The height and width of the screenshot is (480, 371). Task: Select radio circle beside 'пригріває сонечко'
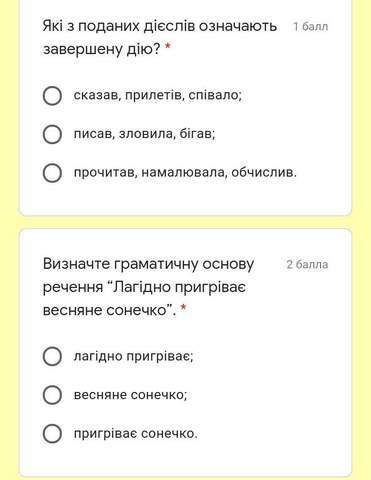[52, 433]
